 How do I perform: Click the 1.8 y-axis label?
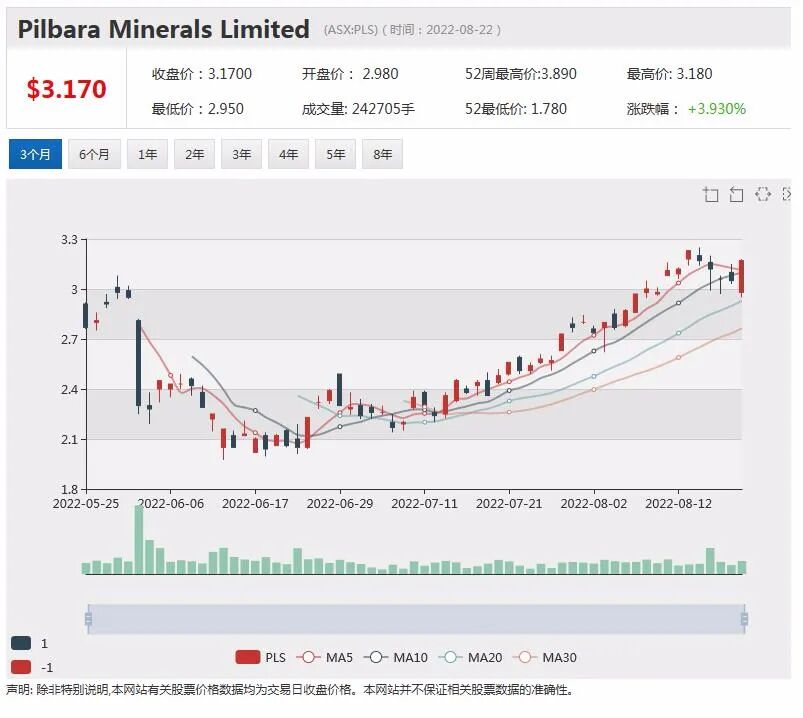click(70, 490)
